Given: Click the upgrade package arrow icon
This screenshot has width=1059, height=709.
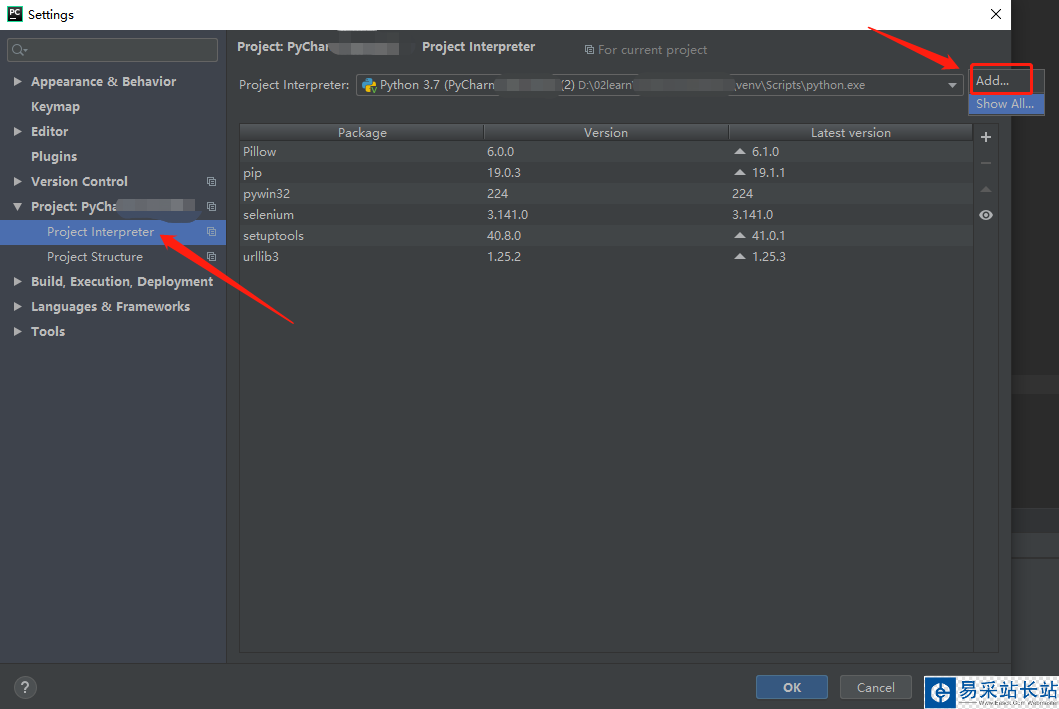Looking at the screenshot, I should 985,189.
